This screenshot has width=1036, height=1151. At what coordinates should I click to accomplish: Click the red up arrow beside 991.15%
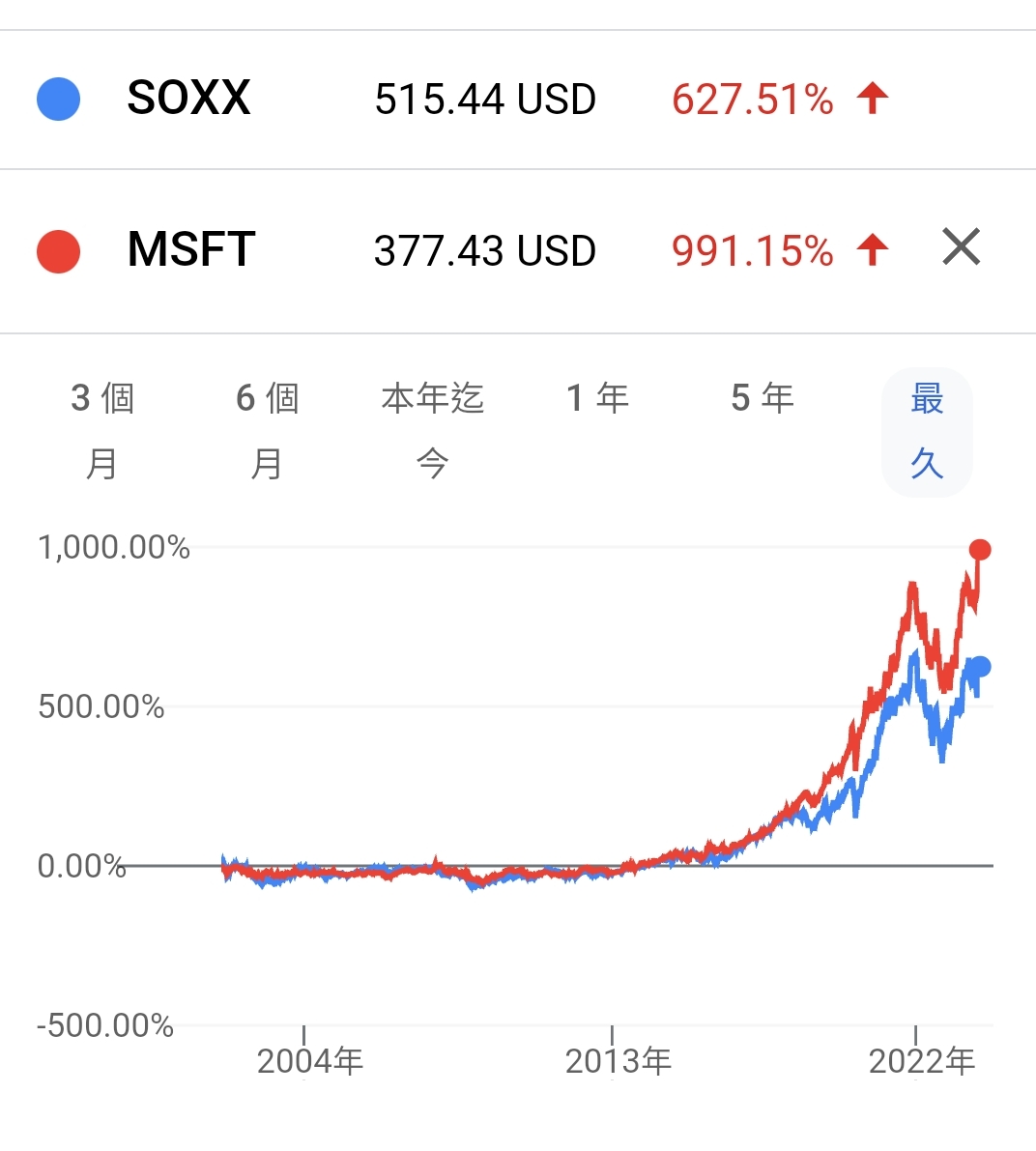(873, 249)
